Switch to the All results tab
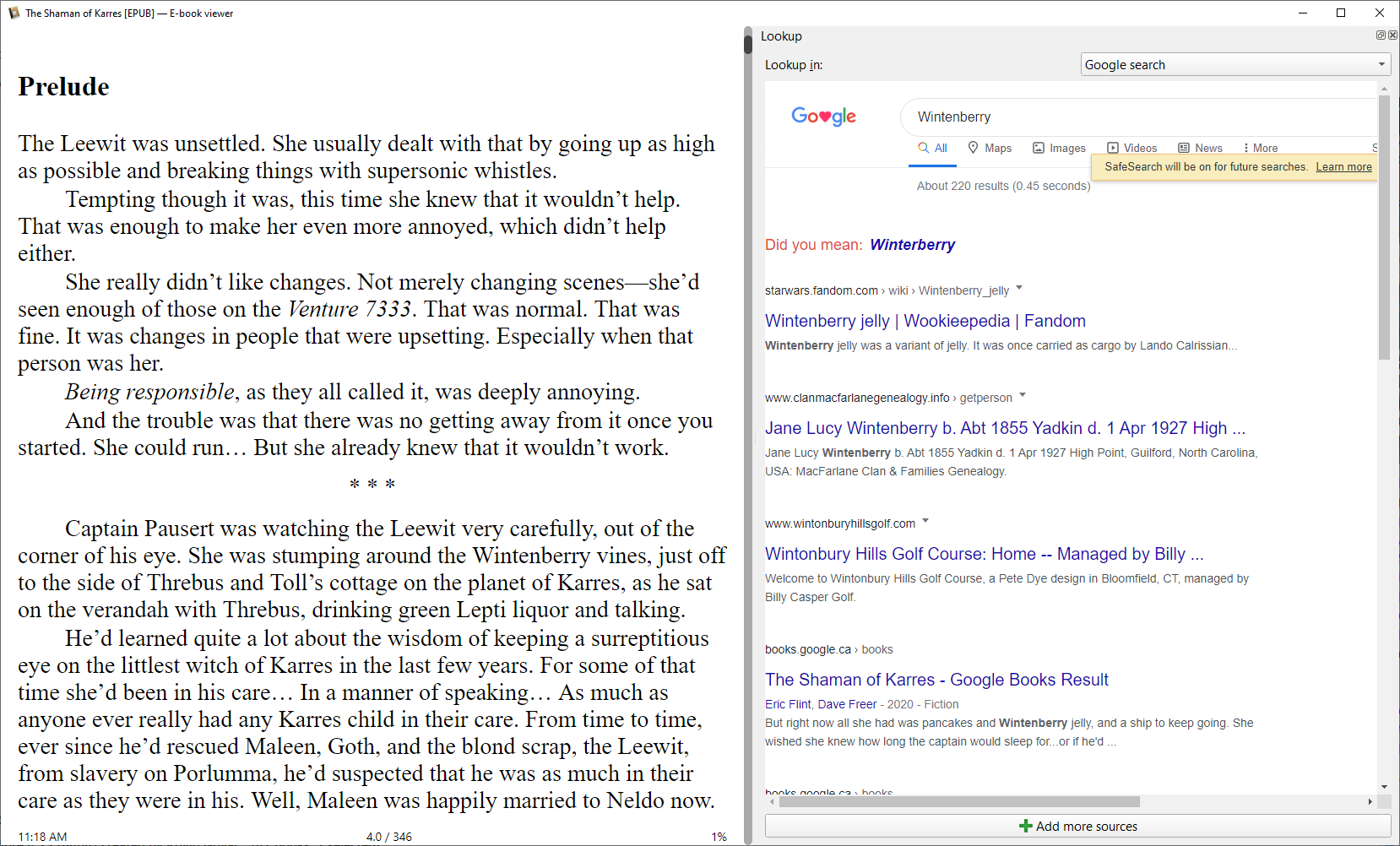 click(x=933, y=148)
